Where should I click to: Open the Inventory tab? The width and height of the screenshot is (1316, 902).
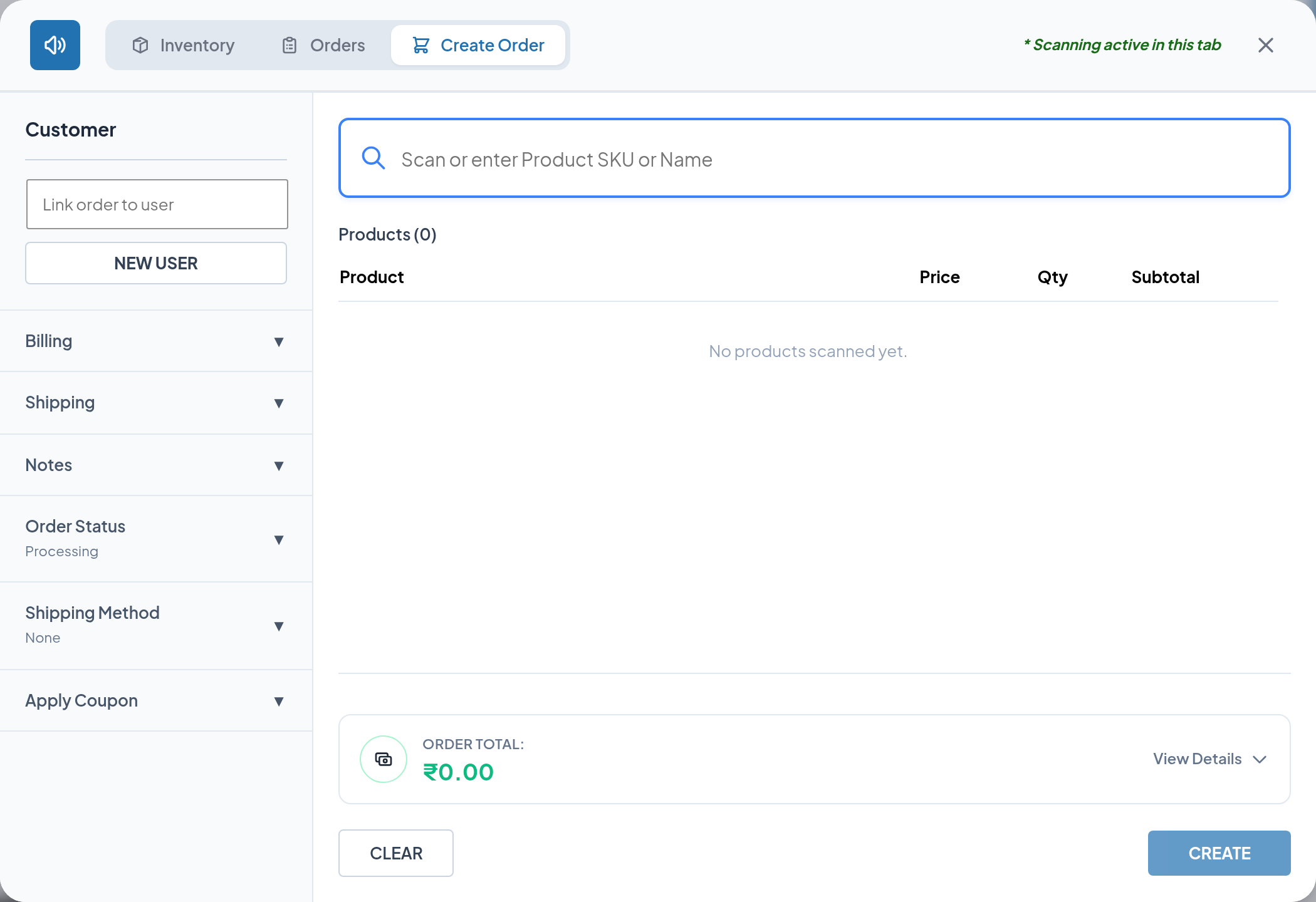click(183, 45)
